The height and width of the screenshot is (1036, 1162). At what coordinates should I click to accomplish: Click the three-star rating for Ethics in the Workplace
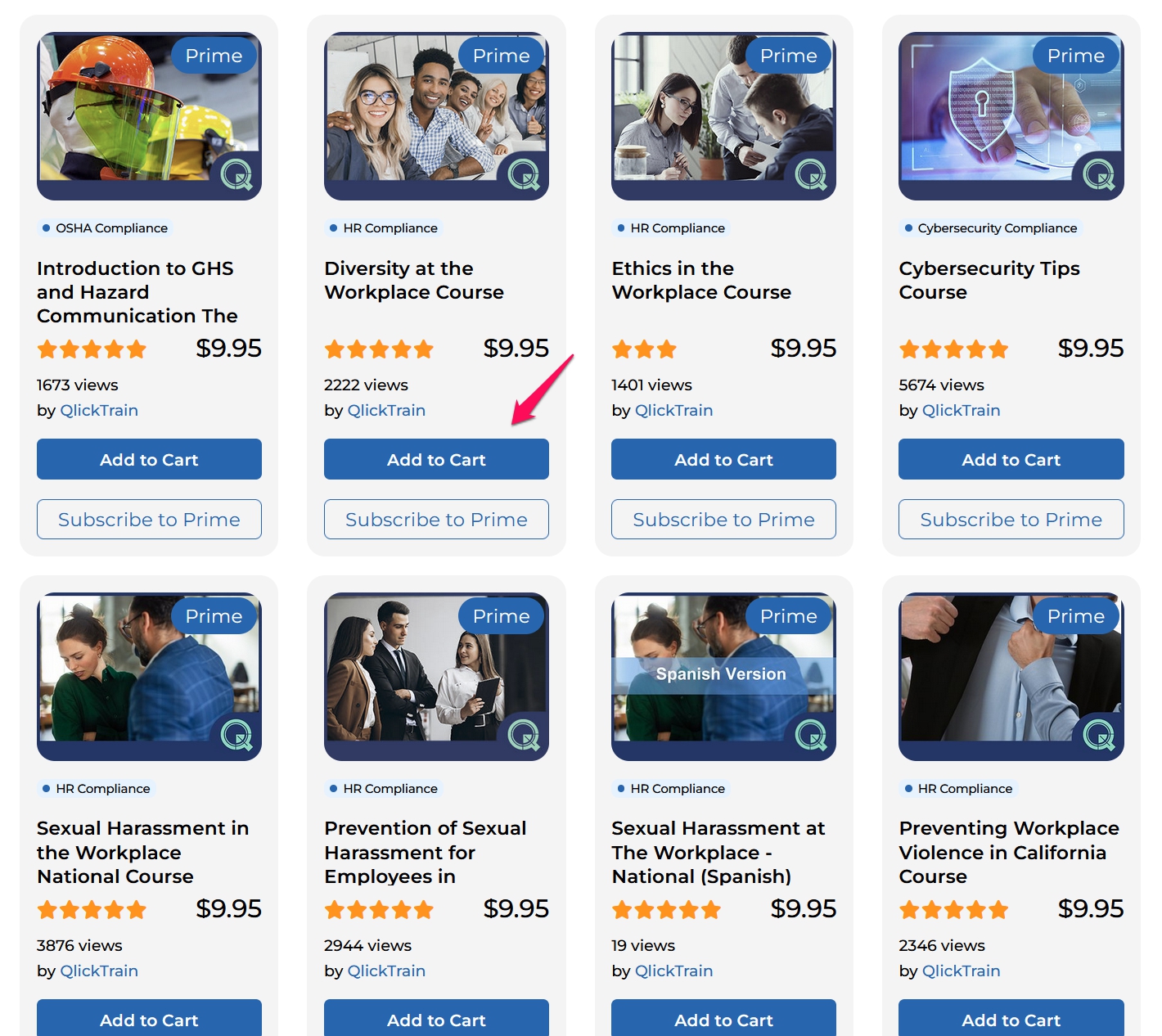click(644, 349)
